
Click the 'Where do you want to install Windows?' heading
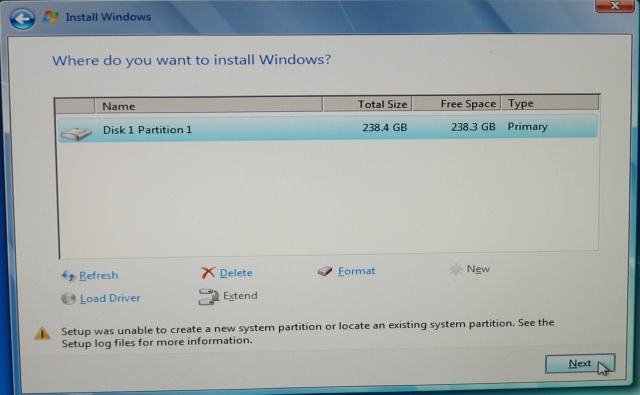pos(191,60)
